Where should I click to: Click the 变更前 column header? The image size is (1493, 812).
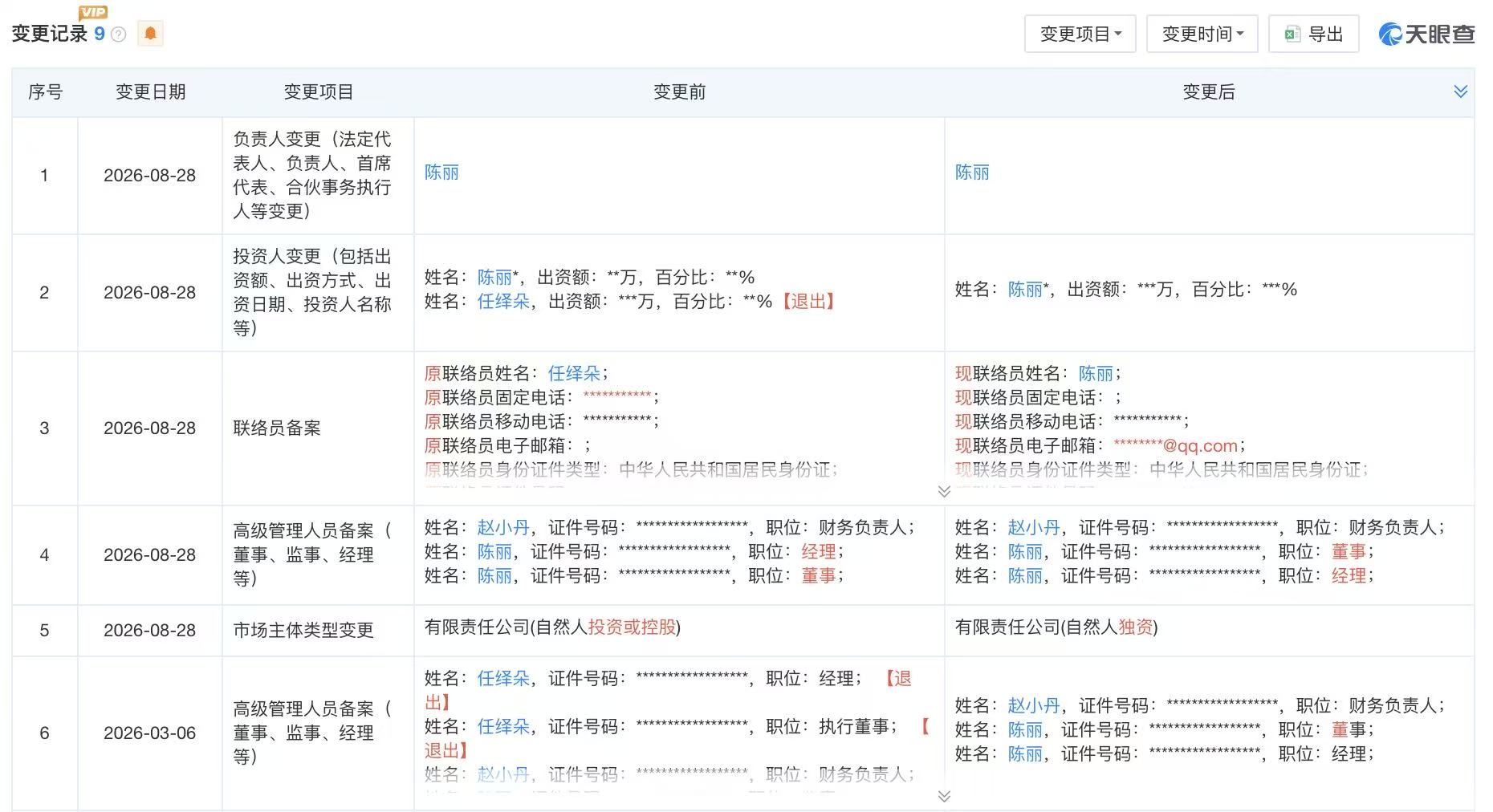pyautogui.click(x=679, y=92)
